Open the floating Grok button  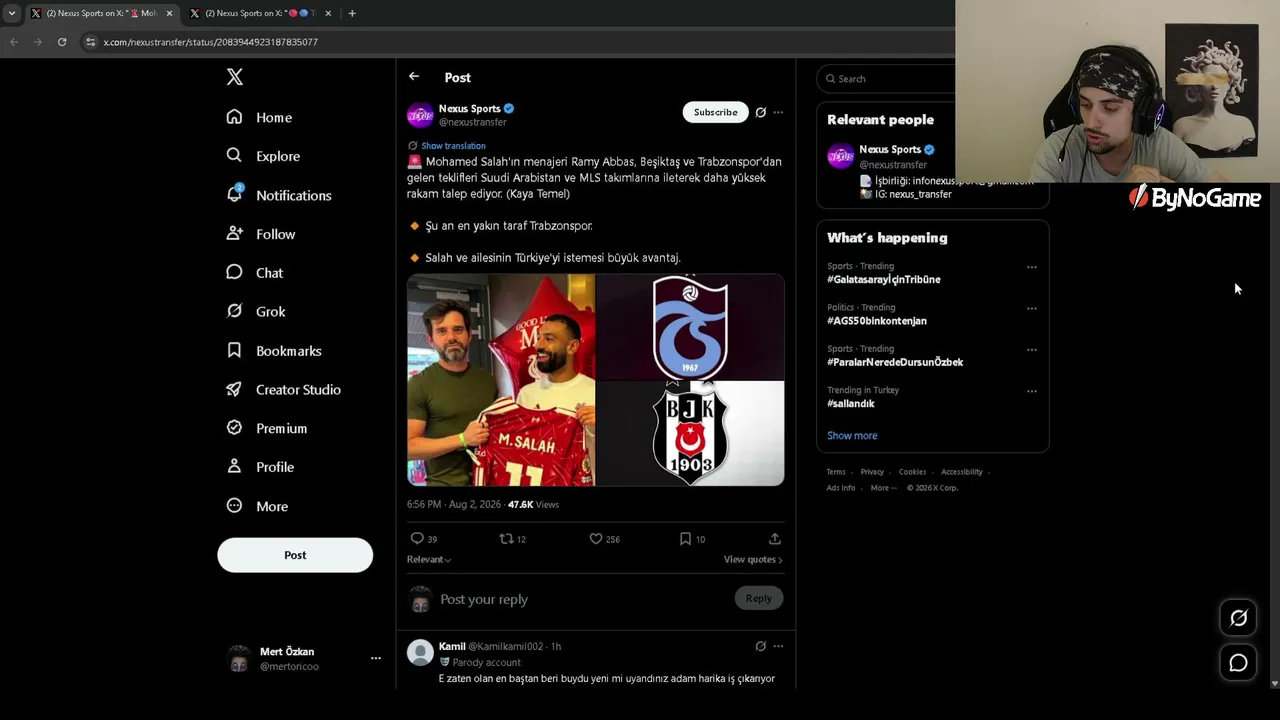click(1238, 618)
